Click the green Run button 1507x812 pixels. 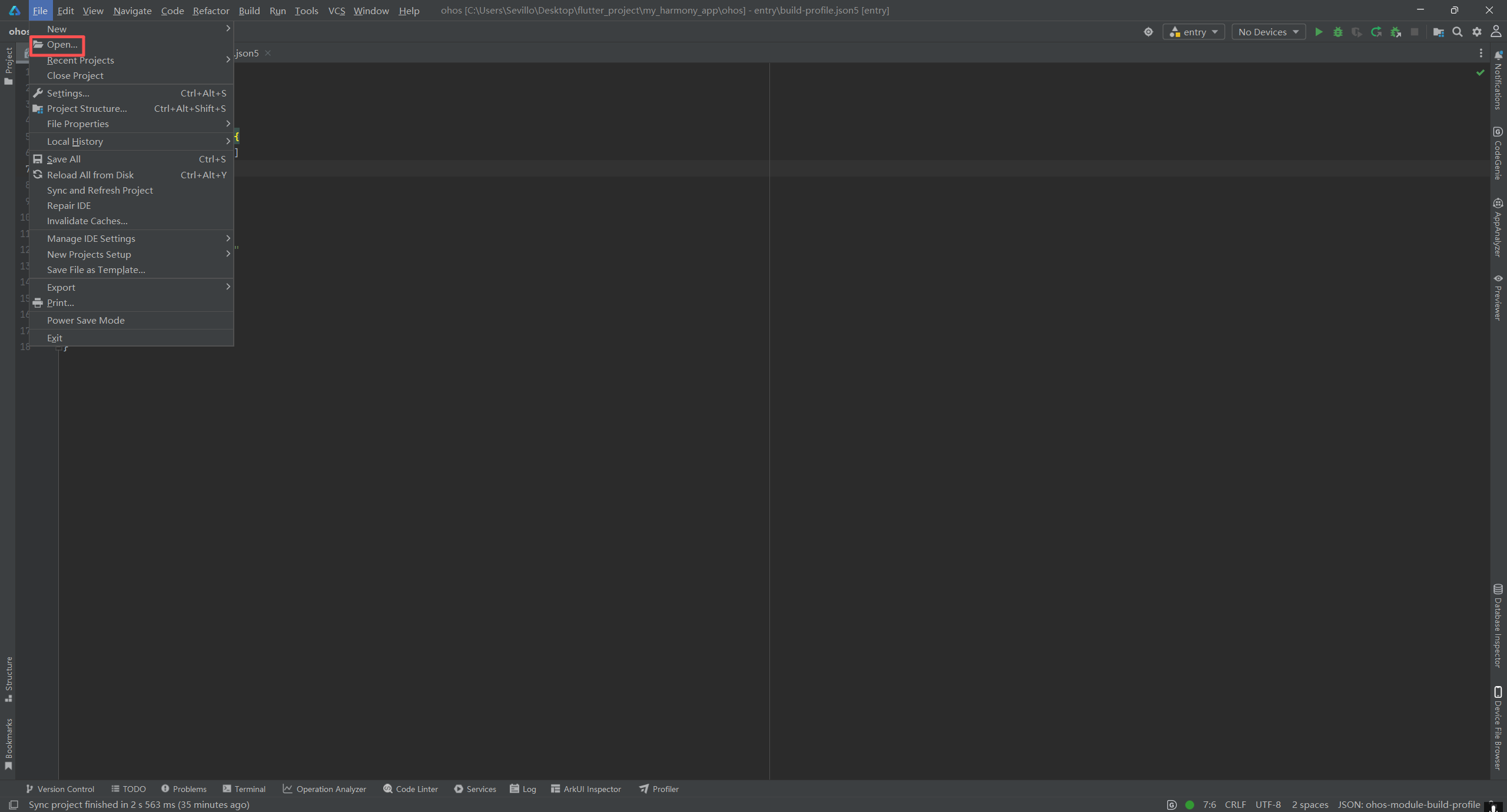click(x=1319, y=32)
